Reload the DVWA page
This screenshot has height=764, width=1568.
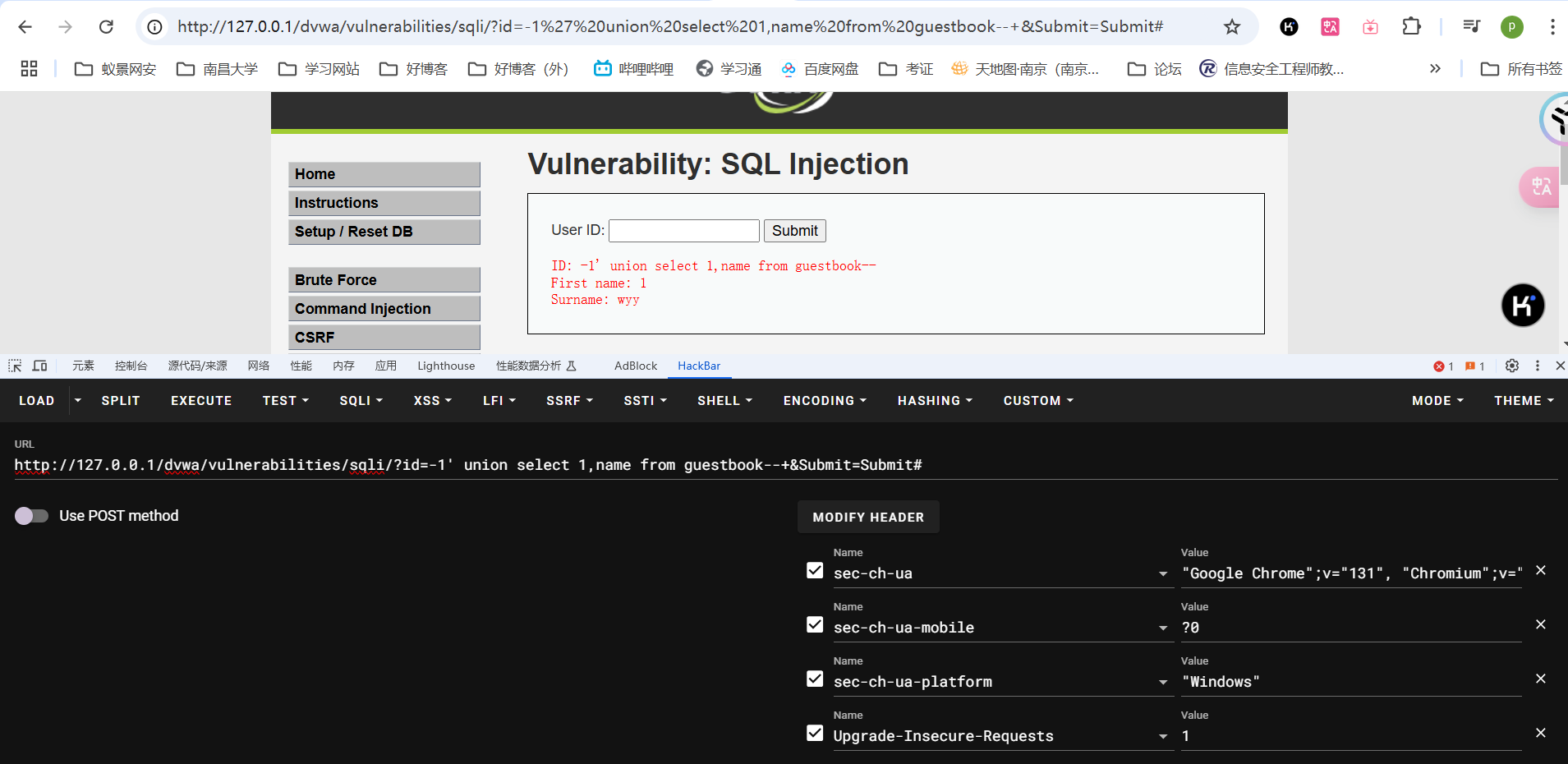tap(106, 26)
